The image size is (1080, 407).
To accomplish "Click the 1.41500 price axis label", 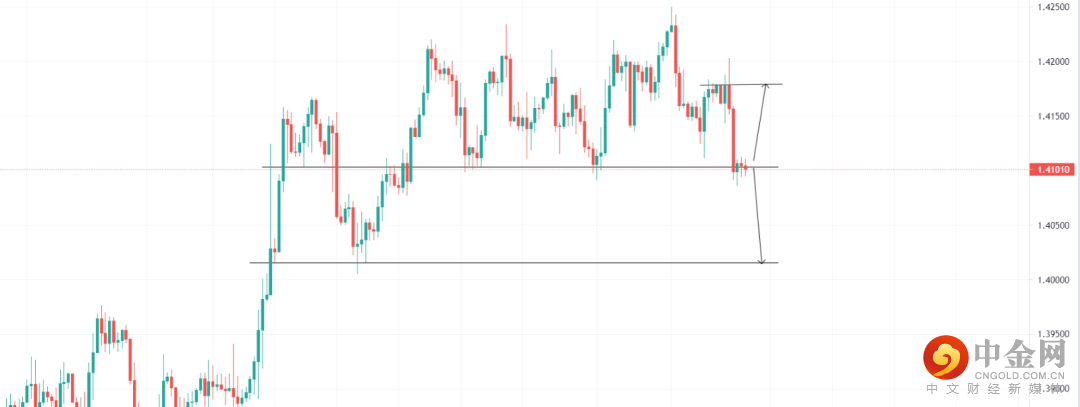I will point(1052,117).
